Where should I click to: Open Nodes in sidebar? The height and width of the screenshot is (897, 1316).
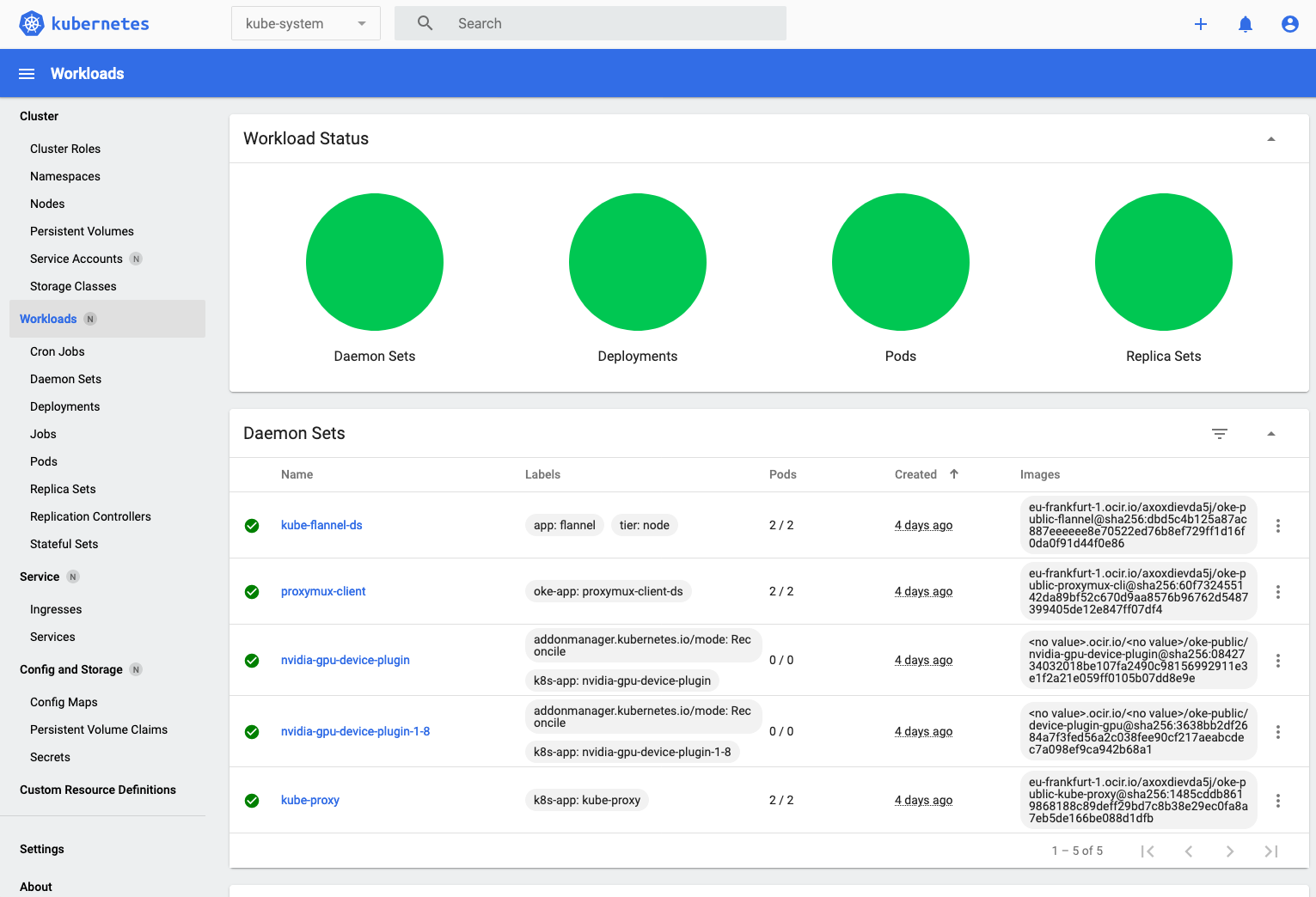[x=47, y=204]
